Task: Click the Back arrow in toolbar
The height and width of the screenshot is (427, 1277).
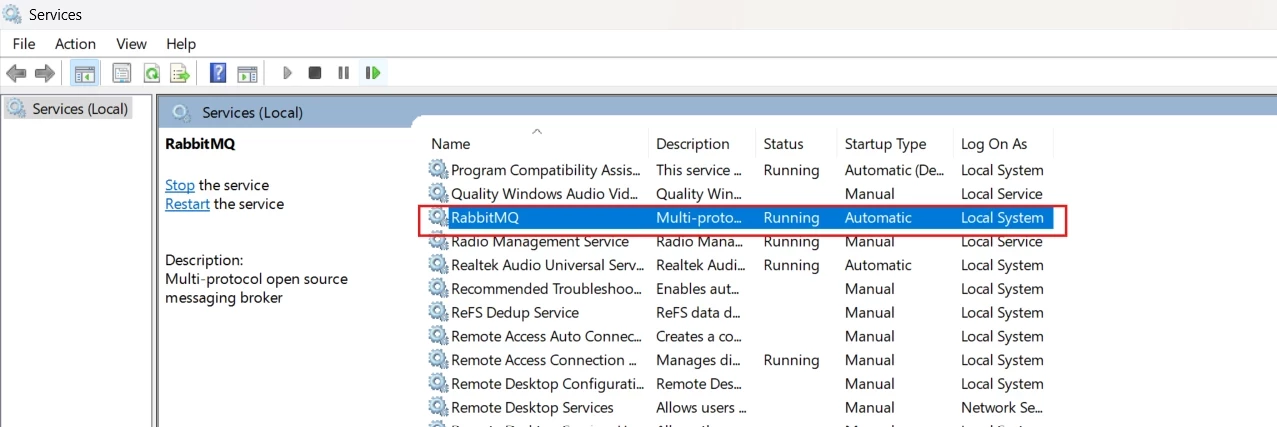Action: click(16, 73)
